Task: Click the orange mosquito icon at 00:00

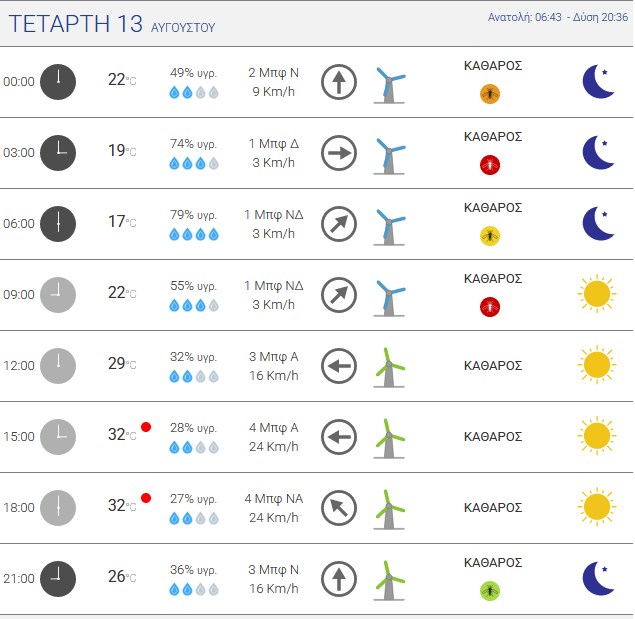Action: pyautogui.click(x=490, y=94)
